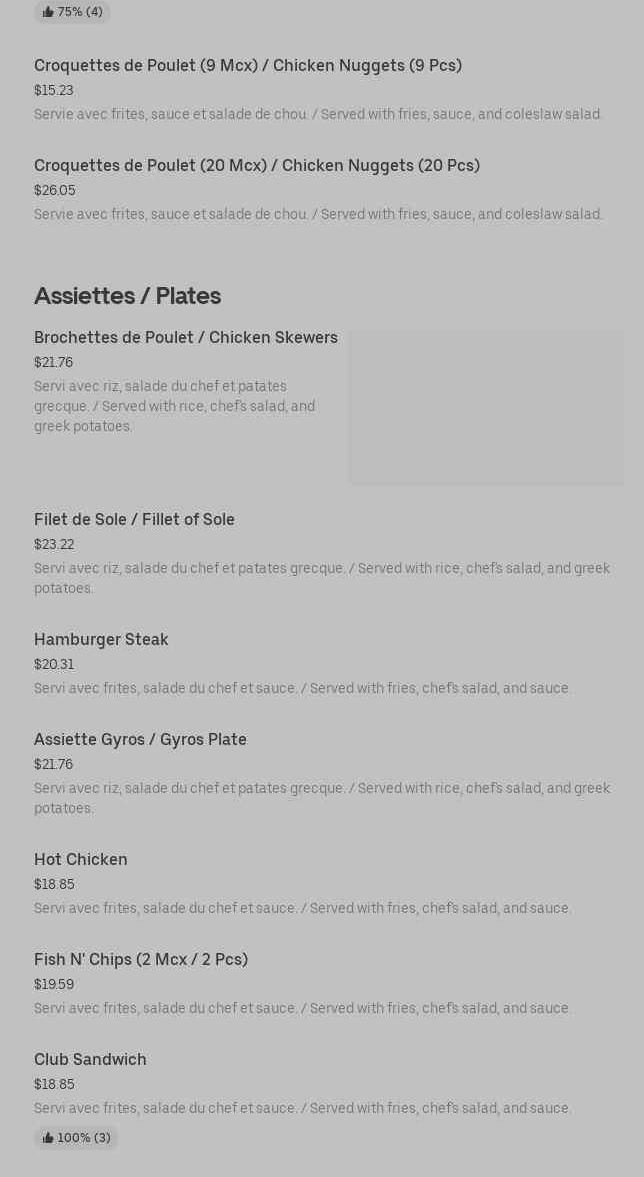Viewport: 644px width, 1177px height.
Task: Click the $23.22 Fillet of Sole price
Action: 54,545
